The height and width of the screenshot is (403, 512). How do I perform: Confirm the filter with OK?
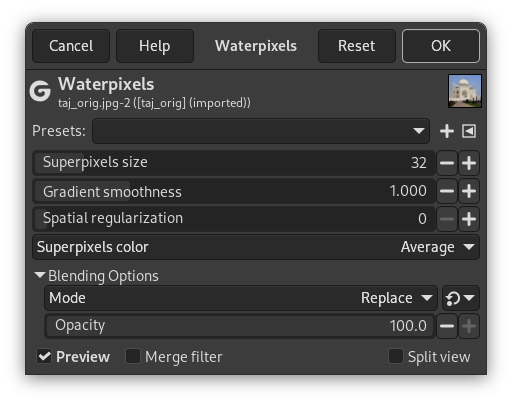tap(441, 46)
